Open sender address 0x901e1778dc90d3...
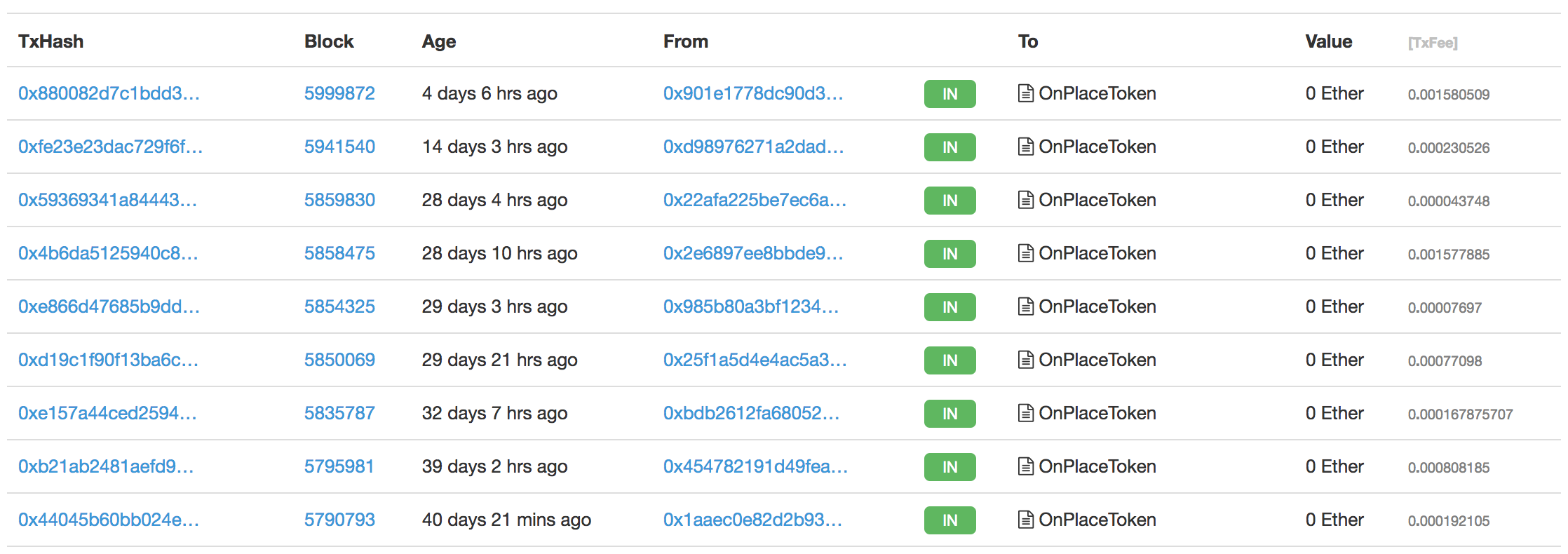The image size is (1568, 554). [x=753, y=93]
